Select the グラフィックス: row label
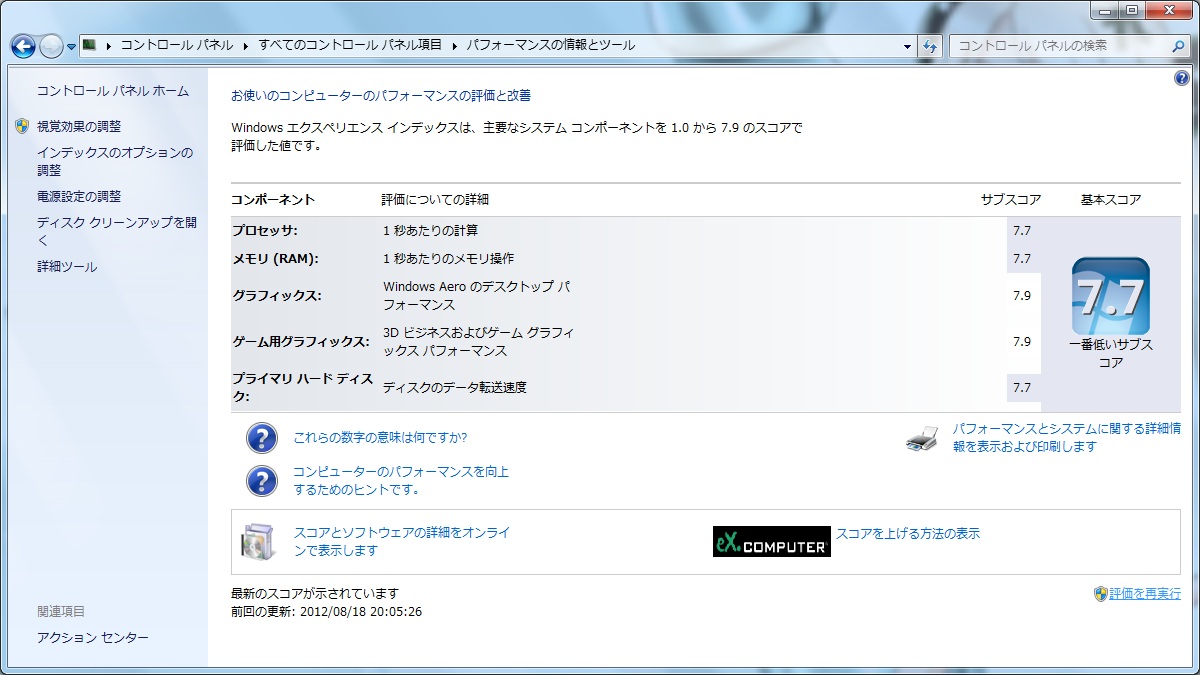The height and width of the screenshot is (675, 1200). 277,296
